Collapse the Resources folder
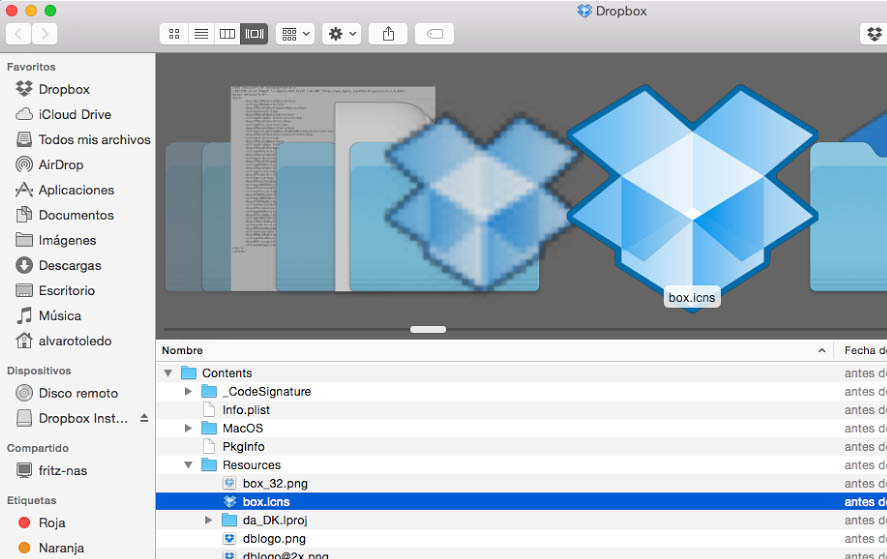Viewport: 887px width, 559px height. tap(188, 465)
